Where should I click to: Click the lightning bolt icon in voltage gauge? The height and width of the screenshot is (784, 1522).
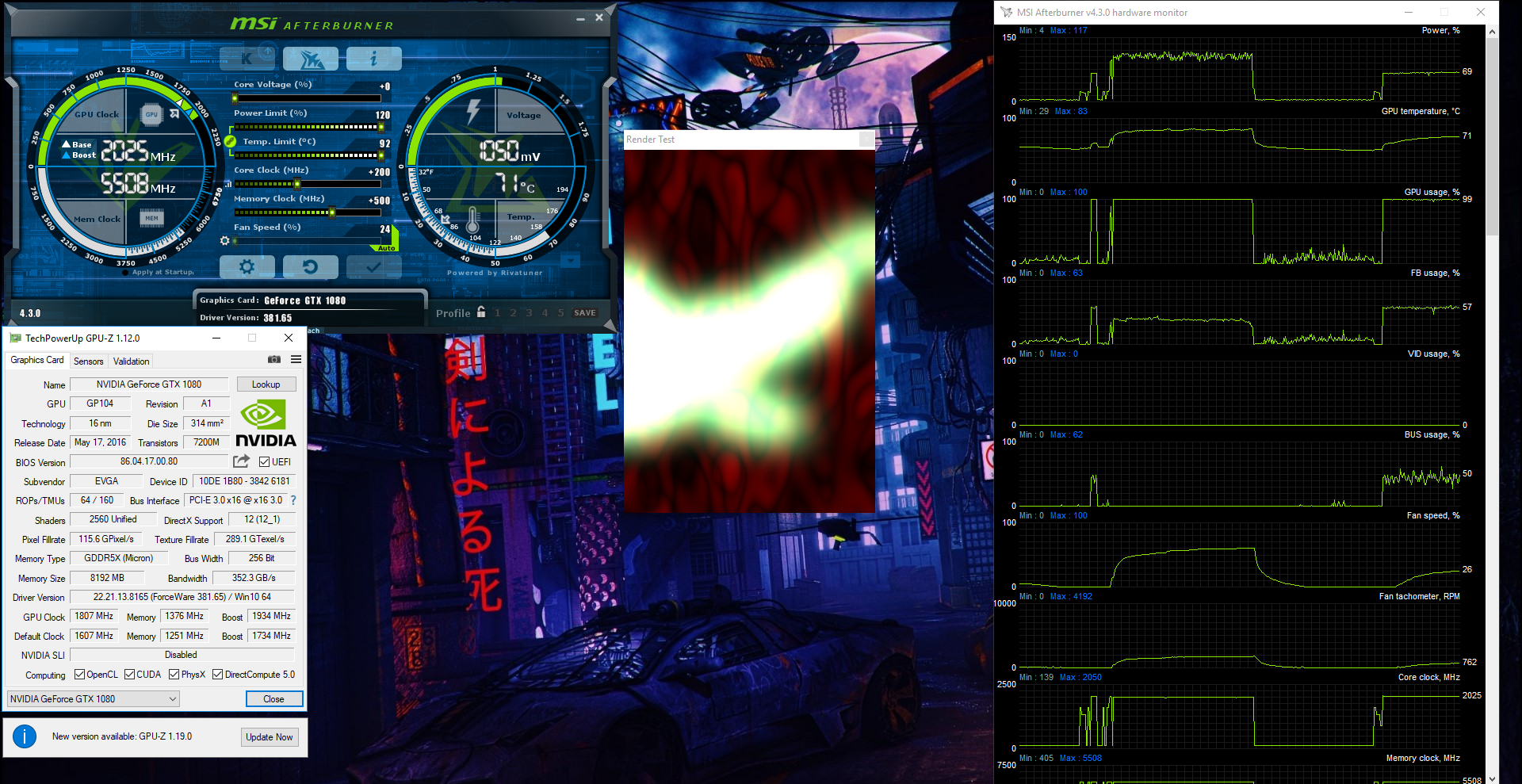coord(473,111)
